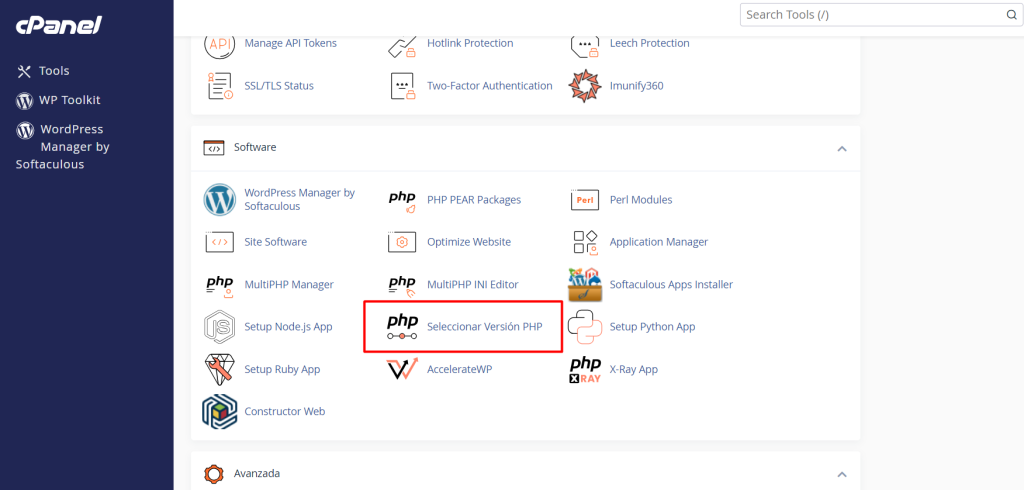Open SSL/TLS Status link
Viewport: 1024px width, 490px height.
[x=279, y=86]
